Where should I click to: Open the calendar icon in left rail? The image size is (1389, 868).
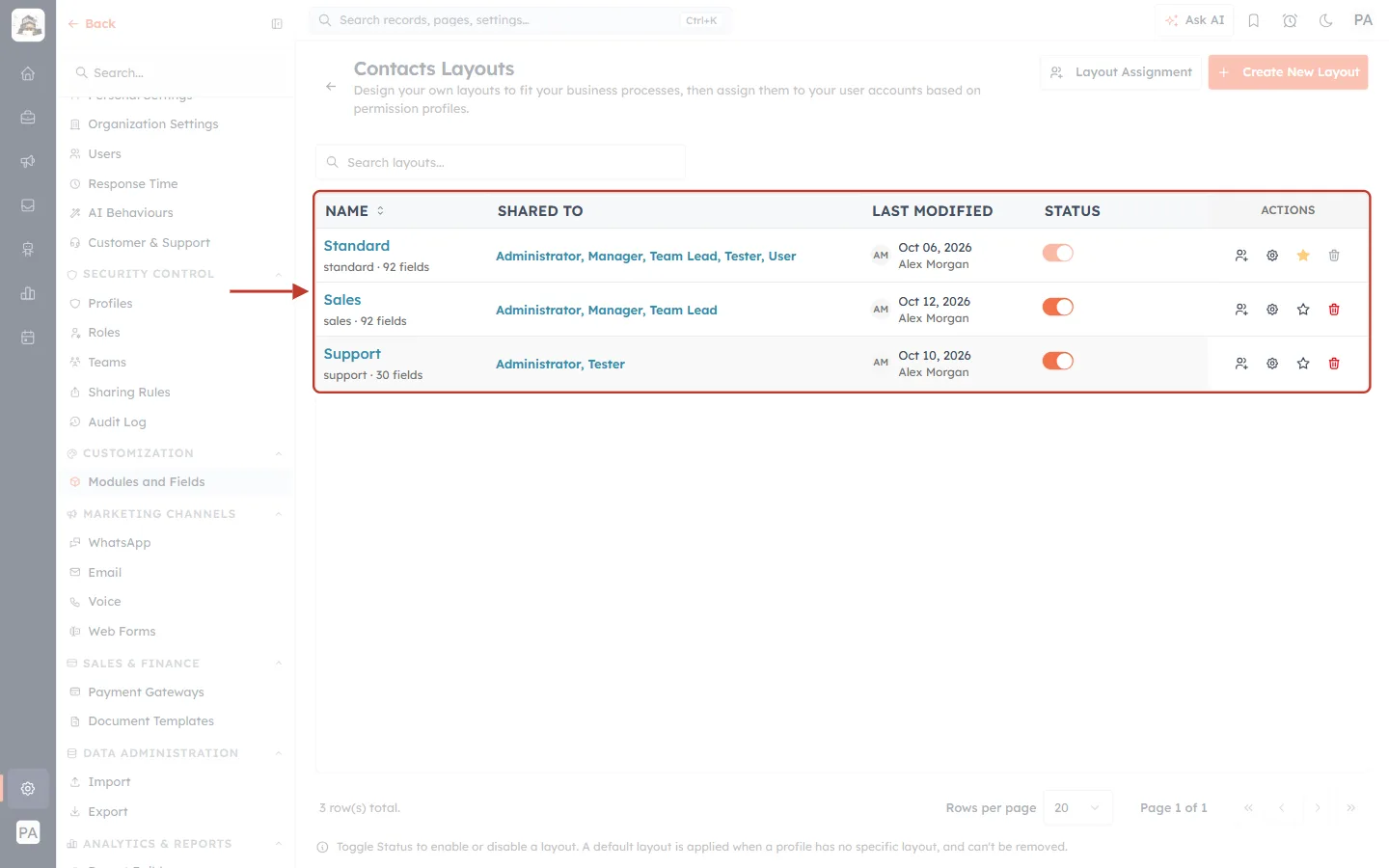coord(28,338)
